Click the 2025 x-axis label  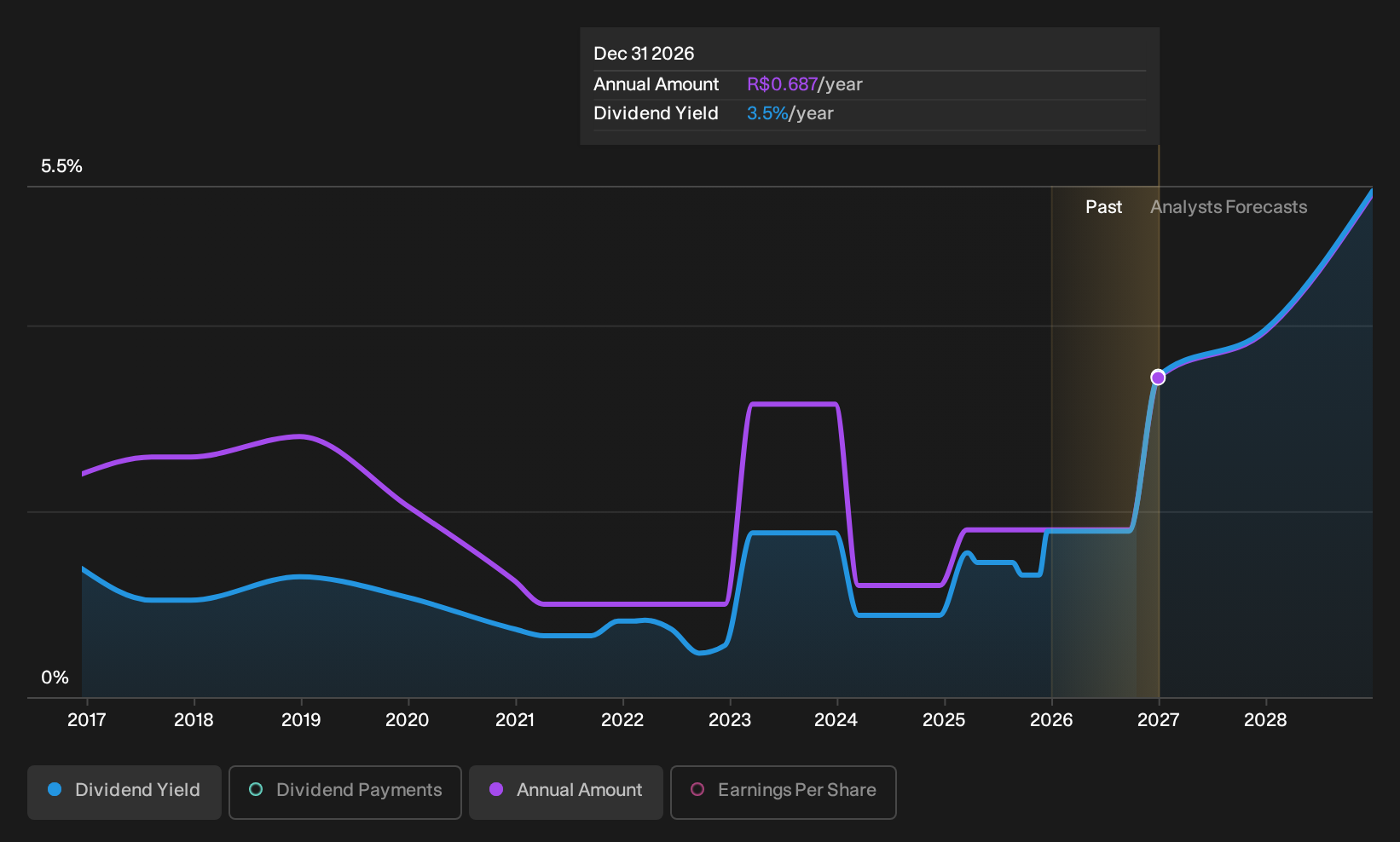(944, 720)
